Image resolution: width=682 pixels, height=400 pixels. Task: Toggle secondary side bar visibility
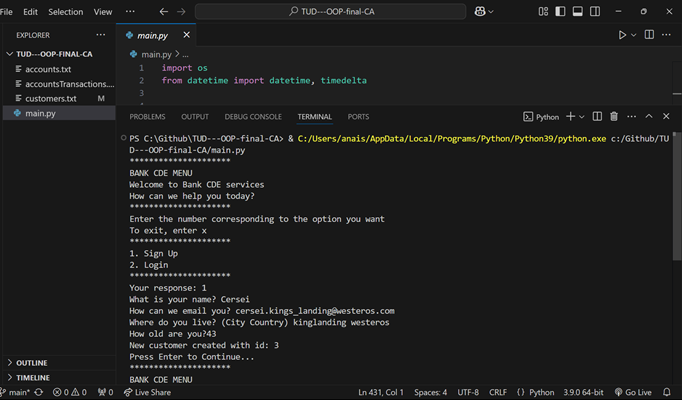(x=595, y=12)
